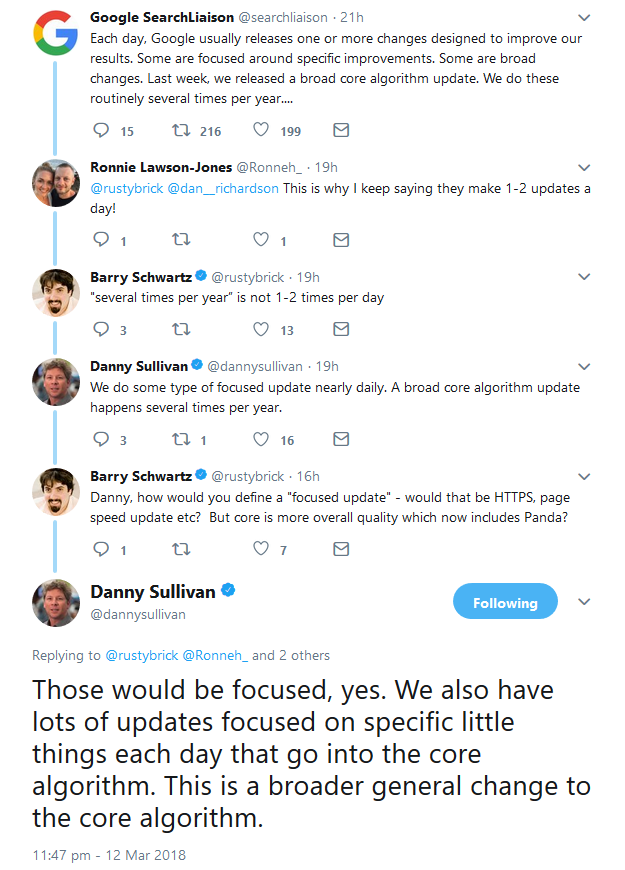Open Danny Sullivan's name in main tweet
Screen dimensions: 625x870
click(153, 591)
